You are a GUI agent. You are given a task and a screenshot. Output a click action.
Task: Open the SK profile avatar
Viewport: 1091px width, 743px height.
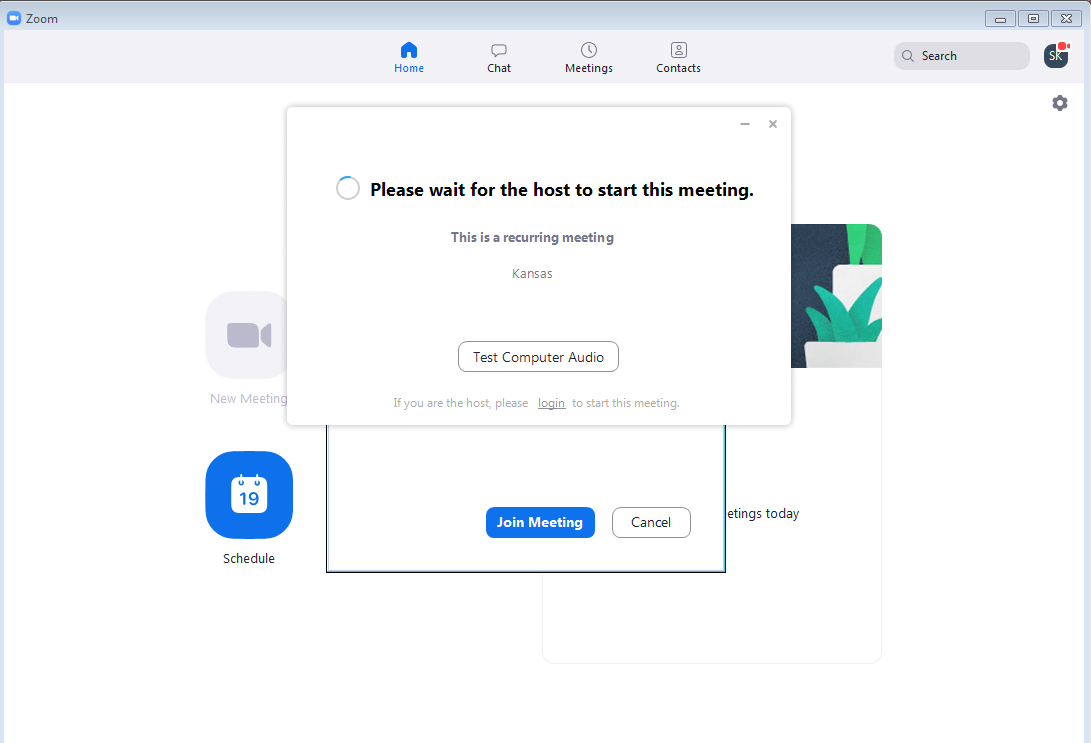coord(1056,56)
